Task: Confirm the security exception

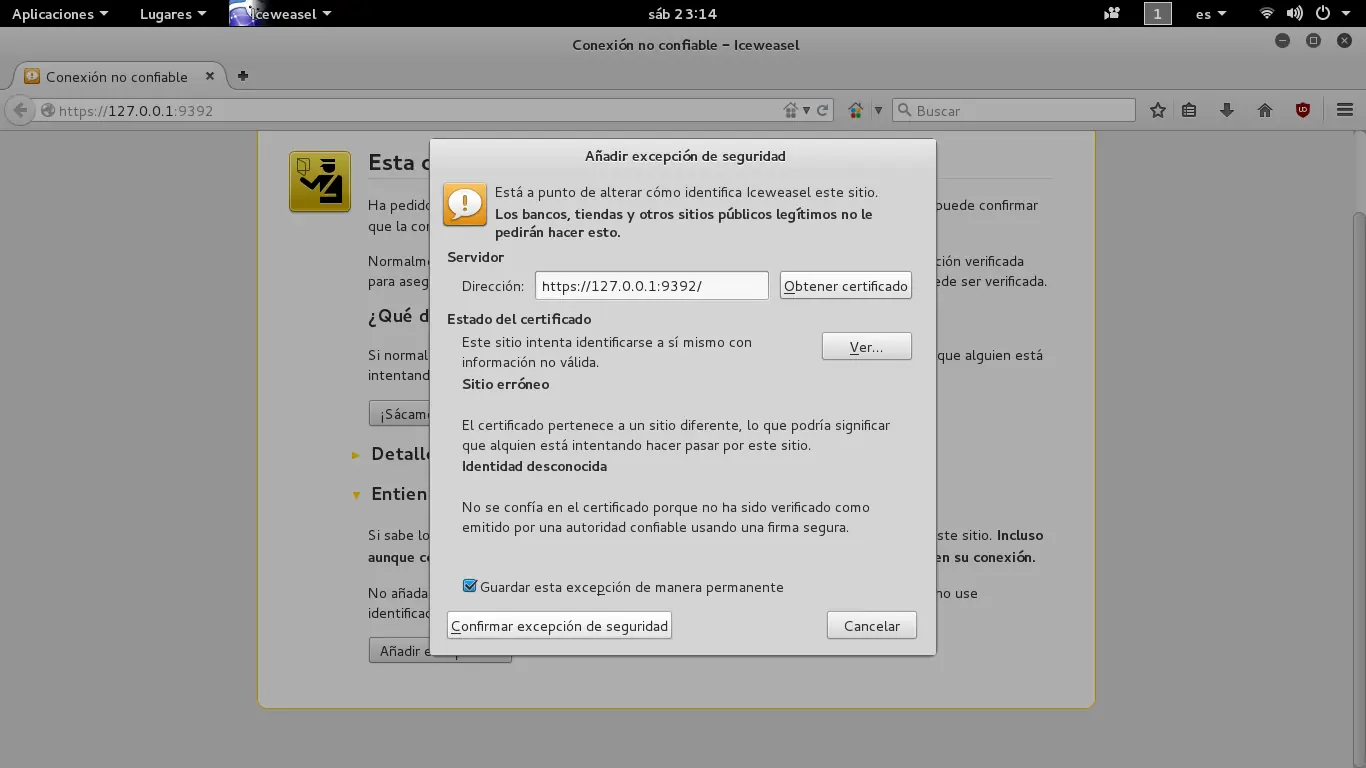Action: pyautogui.click(x=559, y=626)
